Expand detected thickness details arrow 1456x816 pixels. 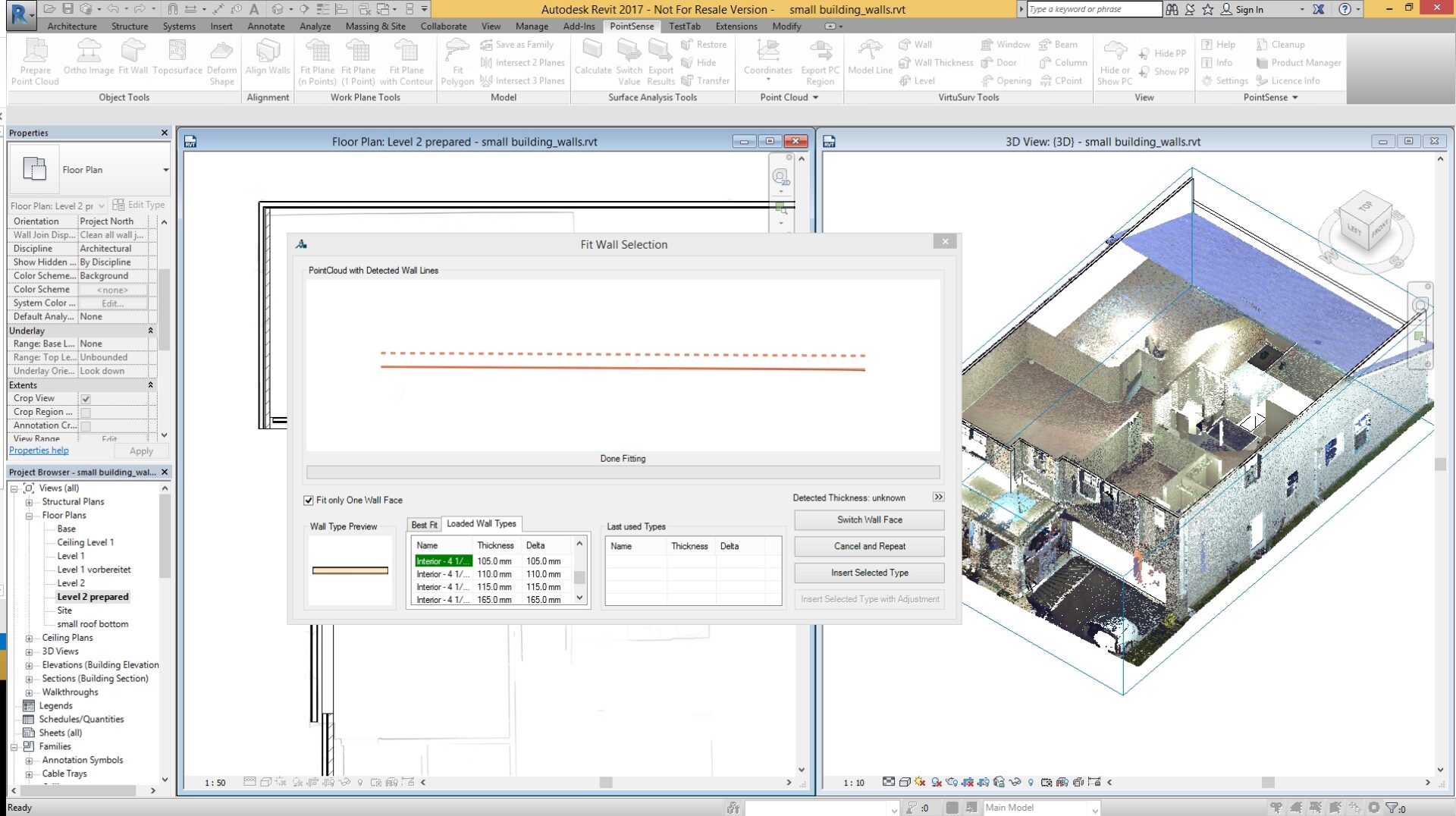click(x=938, y=497)
